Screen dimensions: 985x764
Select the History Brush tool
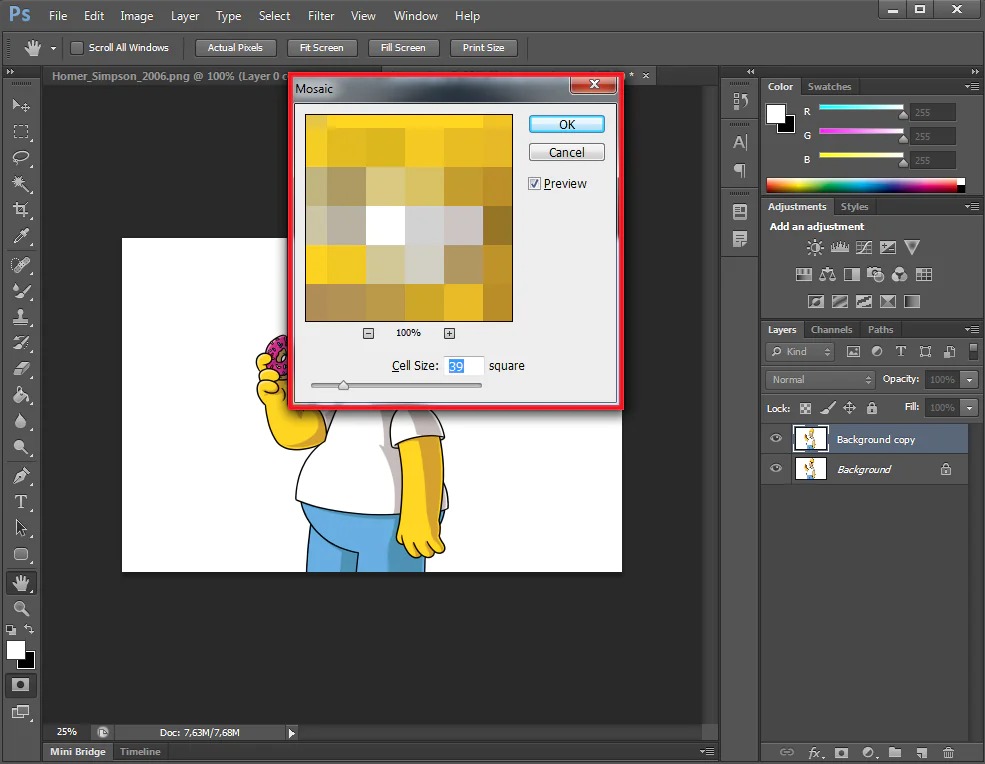point(21,343)
